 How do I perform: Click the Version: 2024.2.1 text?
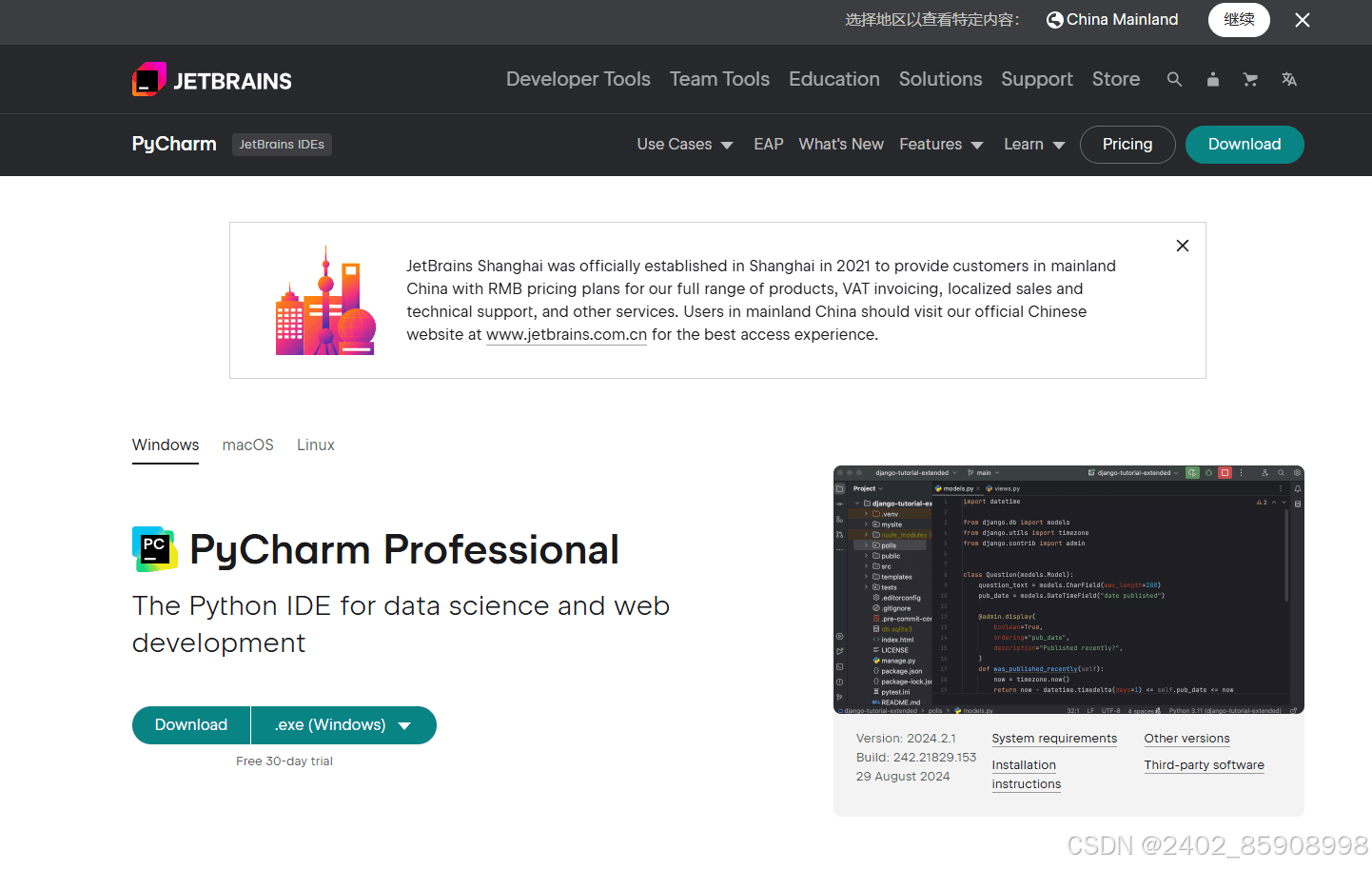coord(906,739)
